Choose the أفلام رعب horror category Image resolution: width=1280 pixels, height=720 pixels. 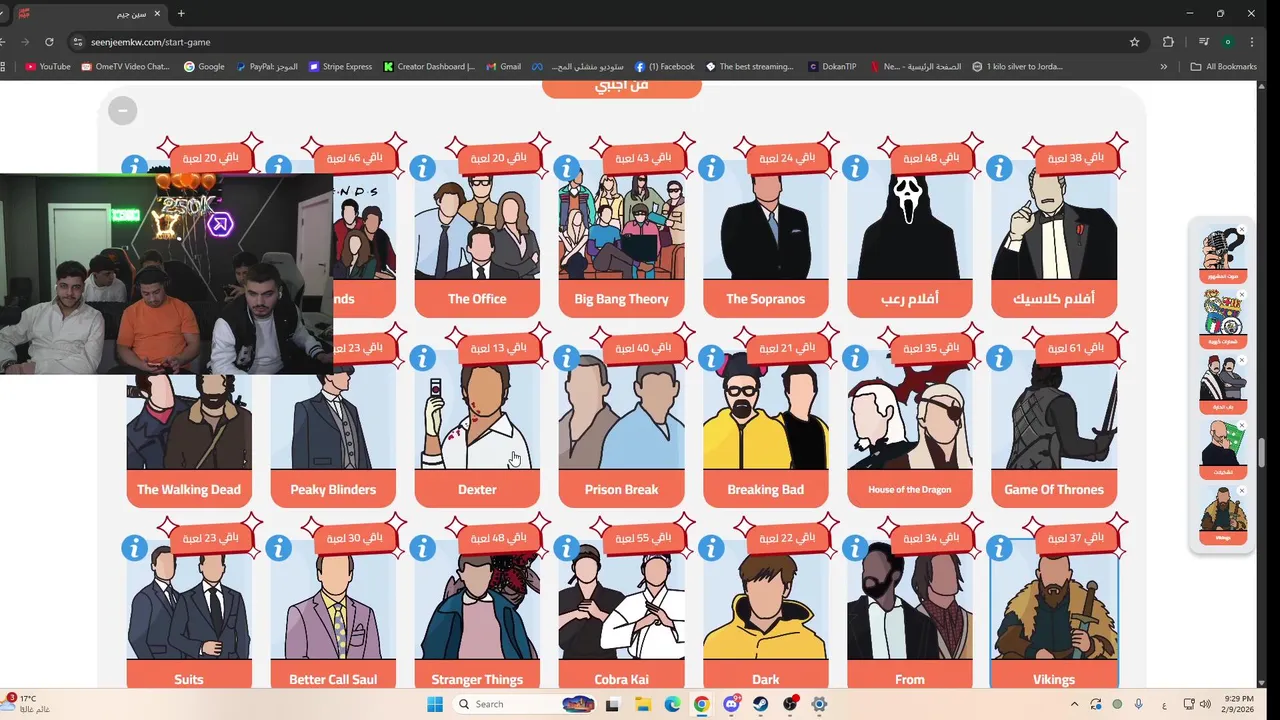909,238
